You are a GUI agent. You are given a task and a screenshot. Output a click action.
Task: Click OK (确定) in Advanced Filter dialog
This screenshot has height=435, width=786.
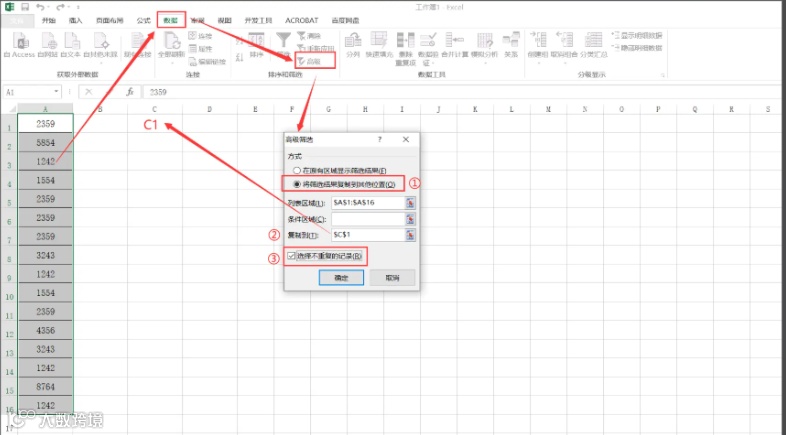(341, 278)
